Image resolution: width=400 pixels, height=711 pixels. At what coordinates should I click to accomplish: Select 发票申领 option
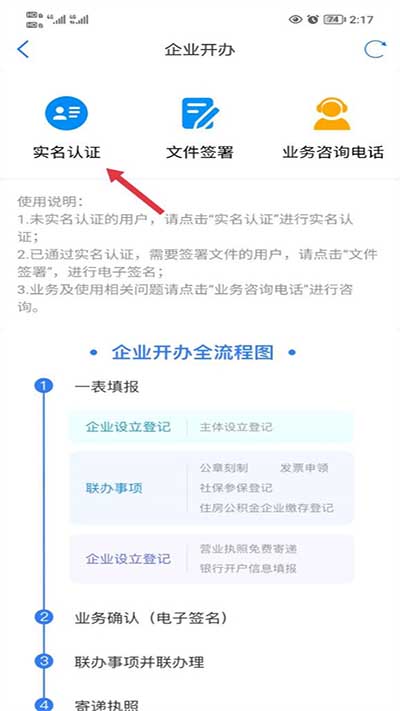tap(304, 468)
